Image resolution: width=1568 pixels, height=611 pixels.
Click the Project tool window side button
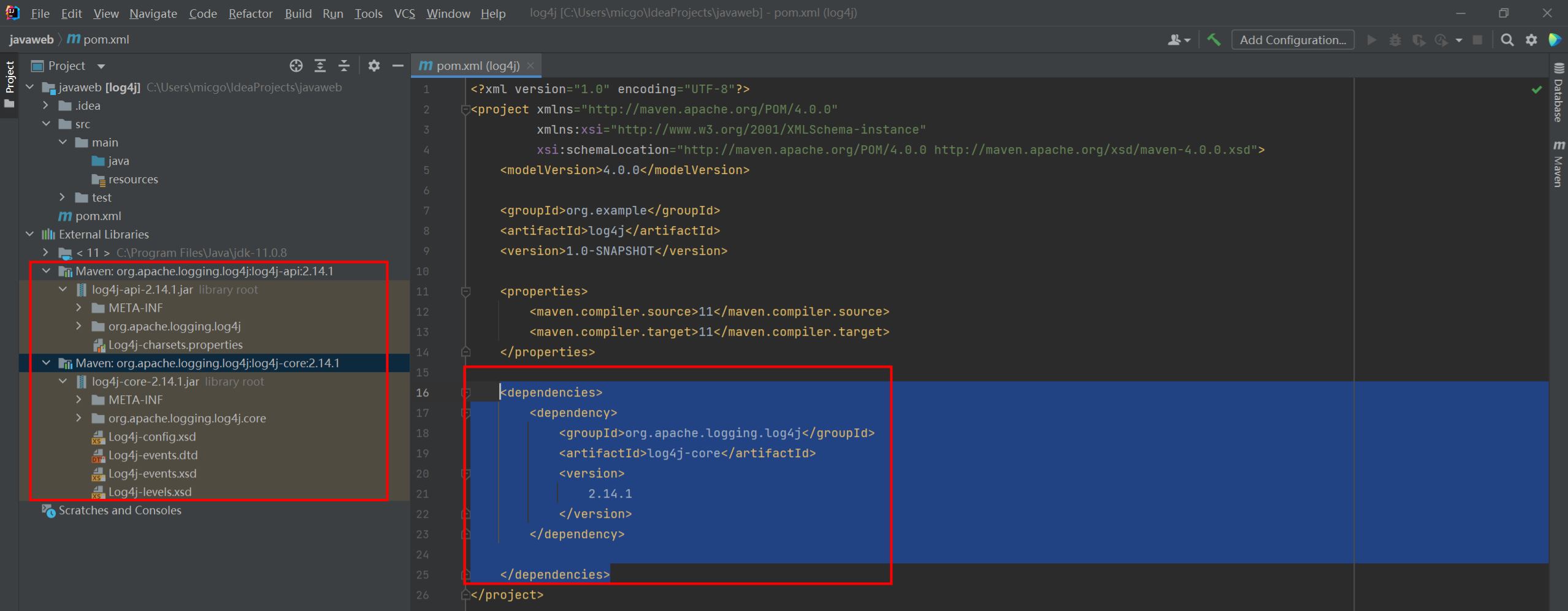[9, 84]
